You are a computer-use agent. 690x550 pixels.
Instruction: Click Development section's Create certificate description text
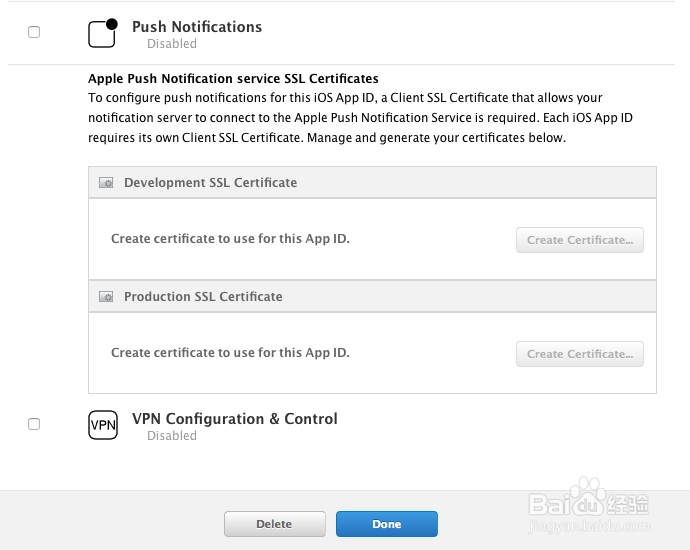230,239
